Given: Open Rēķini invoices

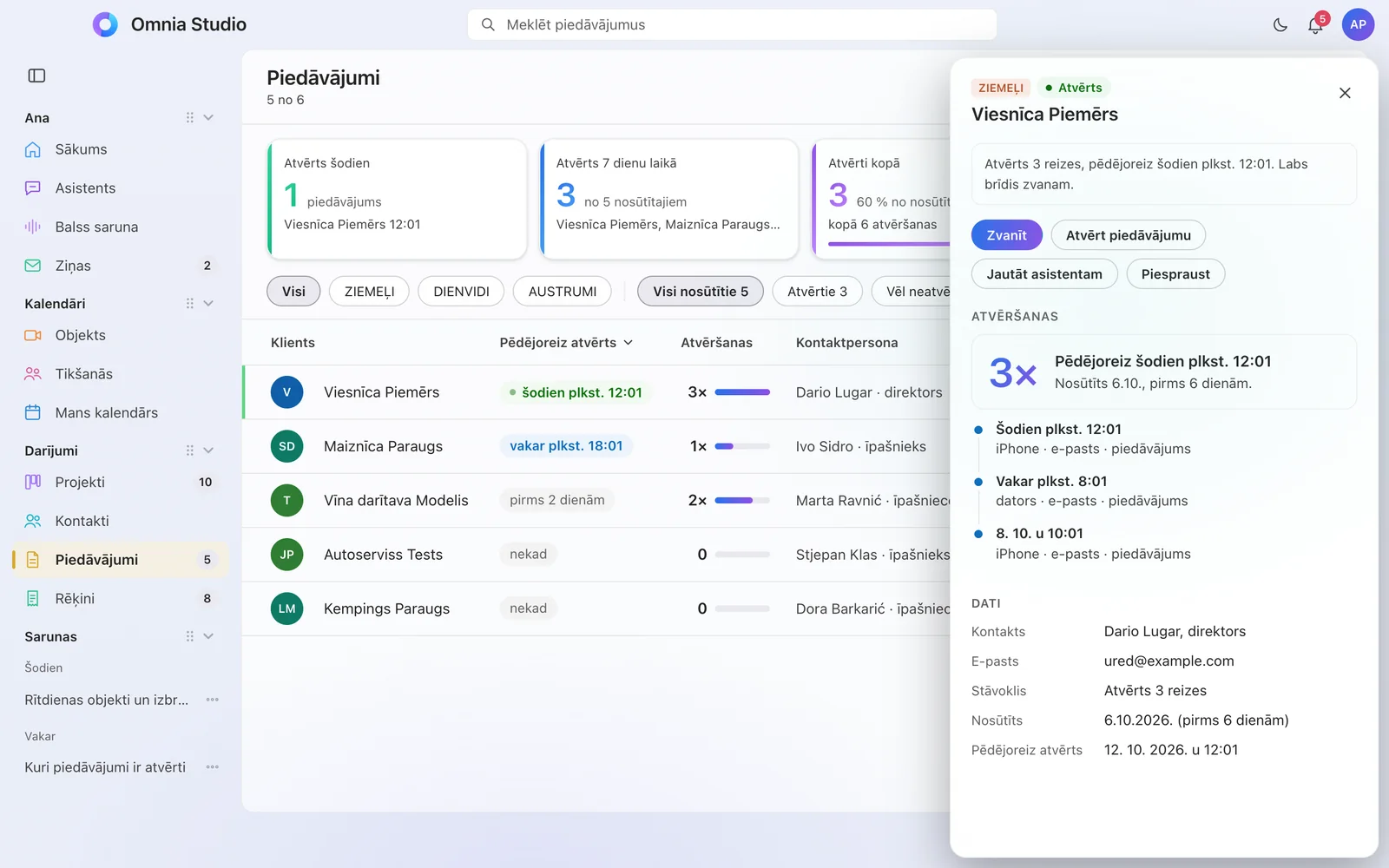Looking at the screenshot, I should tap(120, 598).
